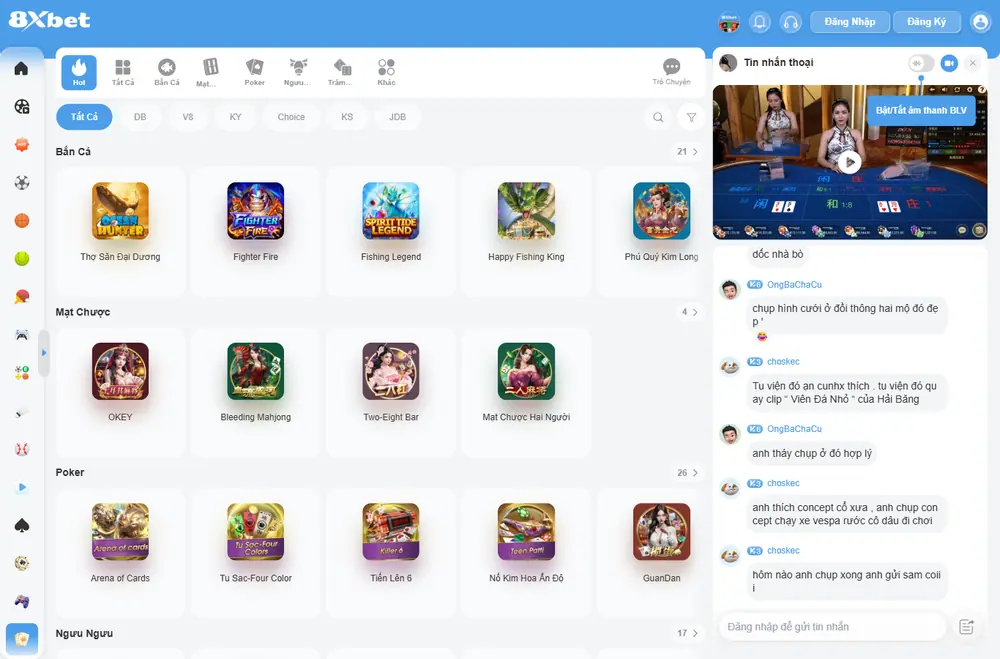Open the choskec username above Tu viện message

click(x=783, y=362)
